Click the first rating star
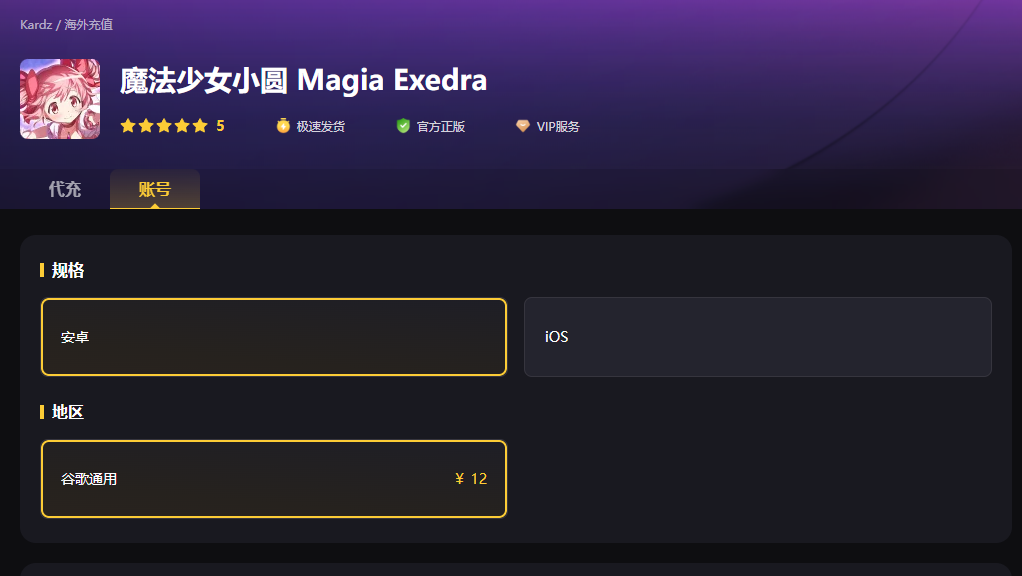The height and width of the screenshot is (576, 1022). 128,126
